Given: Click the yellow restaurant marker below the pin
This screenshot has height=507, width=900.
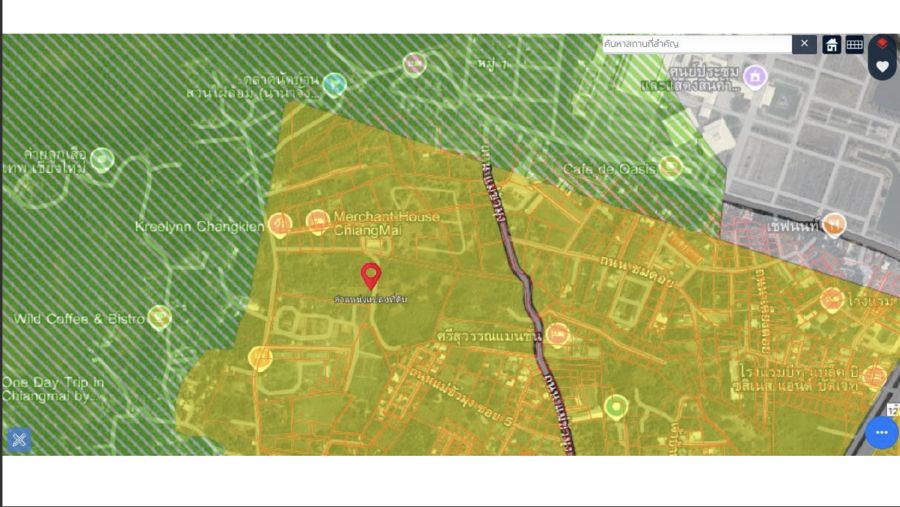Looking at the screenshot, I should (260, 358).
